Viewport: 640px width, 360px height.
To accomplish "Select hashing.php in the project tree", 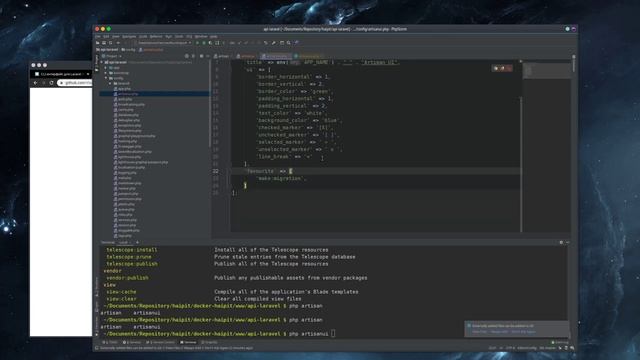I will (x=125, y=141).
